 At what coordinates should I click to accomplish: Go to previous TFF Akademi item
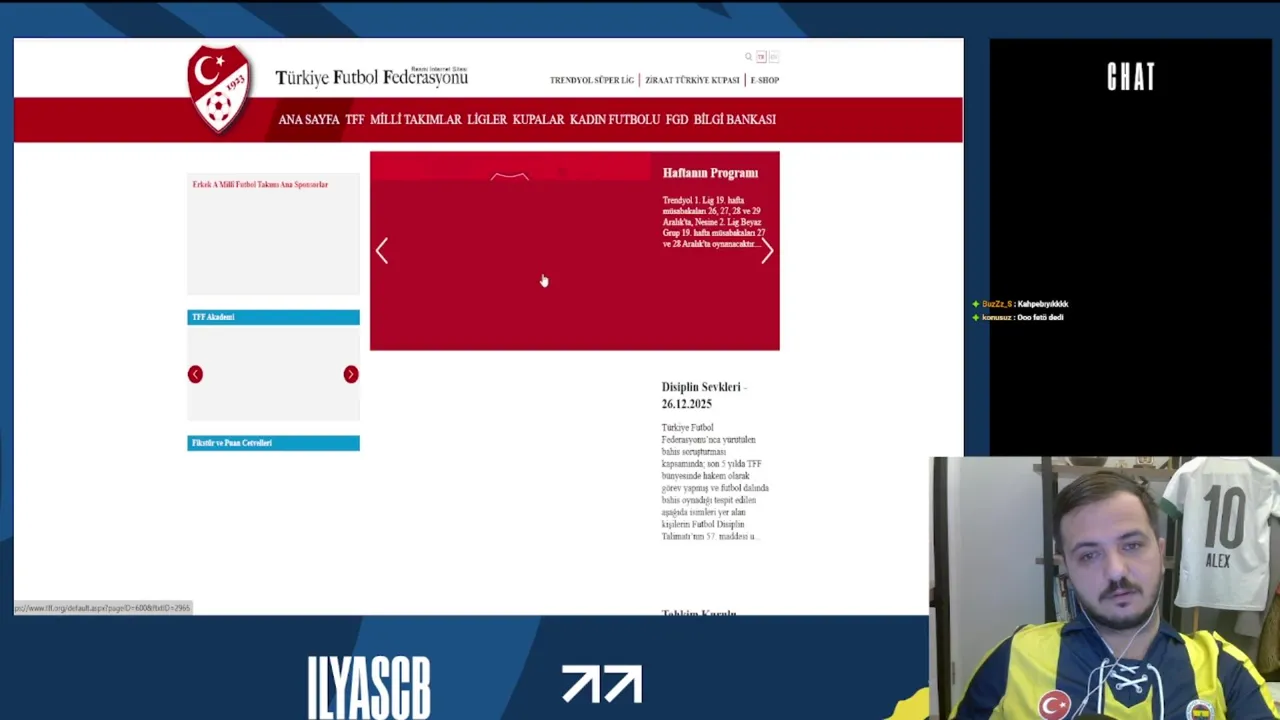195,374
